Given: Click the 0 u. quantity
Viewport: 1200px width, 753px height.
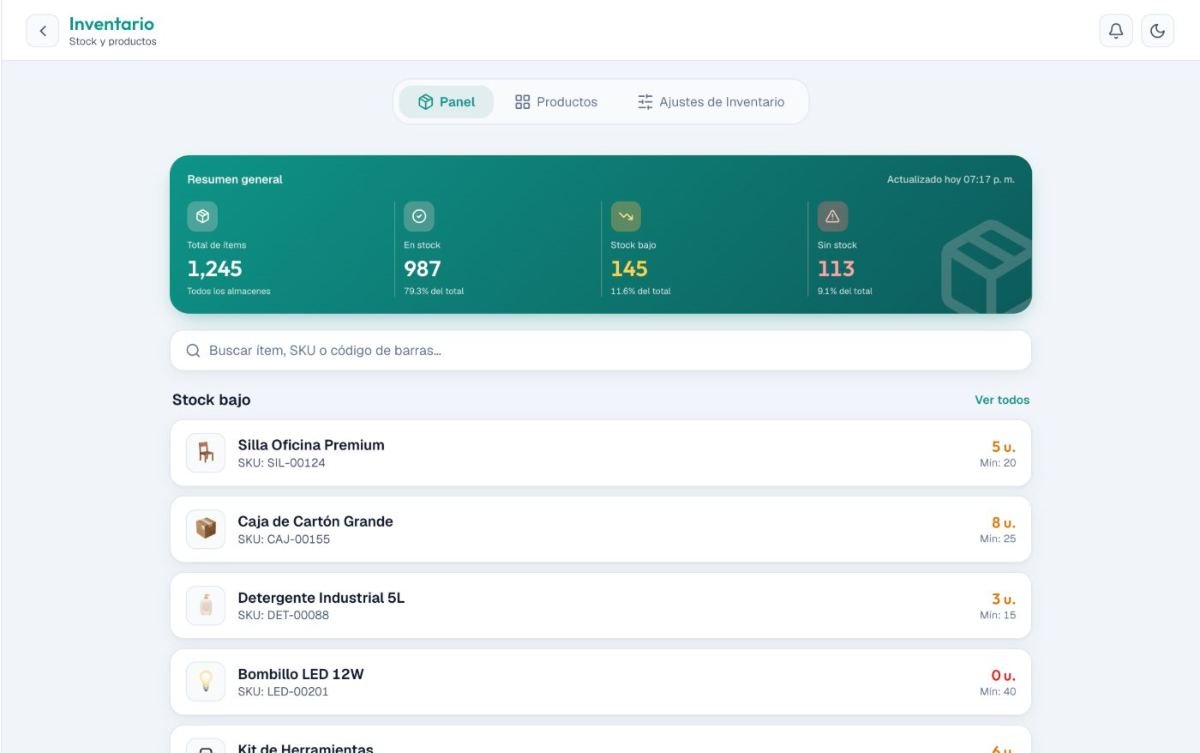Looking at the screenshot, I should coord(1003,675).
